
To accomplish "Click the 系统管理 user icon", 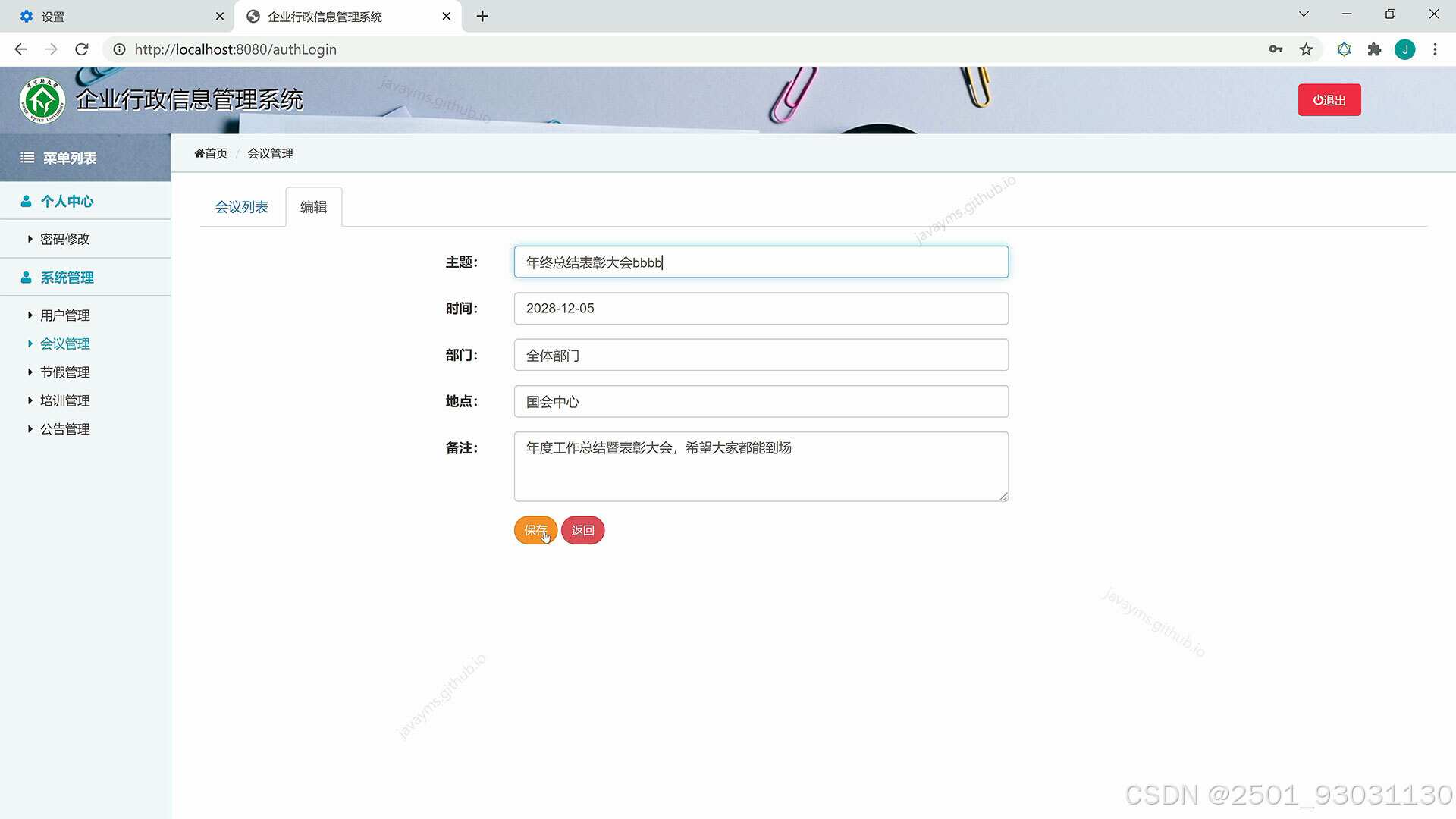I will (26, 278).
